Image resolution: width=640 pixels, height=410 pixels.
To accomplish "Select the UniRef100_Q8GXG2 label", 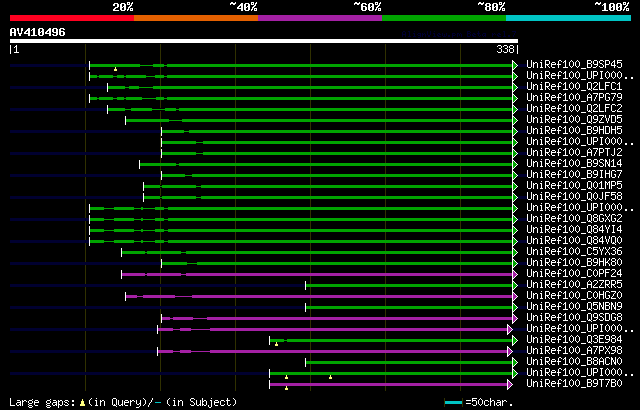I will point(574,219).
